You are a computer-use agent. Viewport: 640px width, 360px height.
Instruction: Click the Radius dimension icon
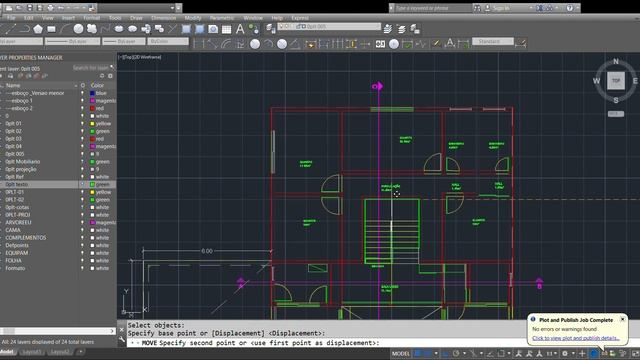click(255, 44)
